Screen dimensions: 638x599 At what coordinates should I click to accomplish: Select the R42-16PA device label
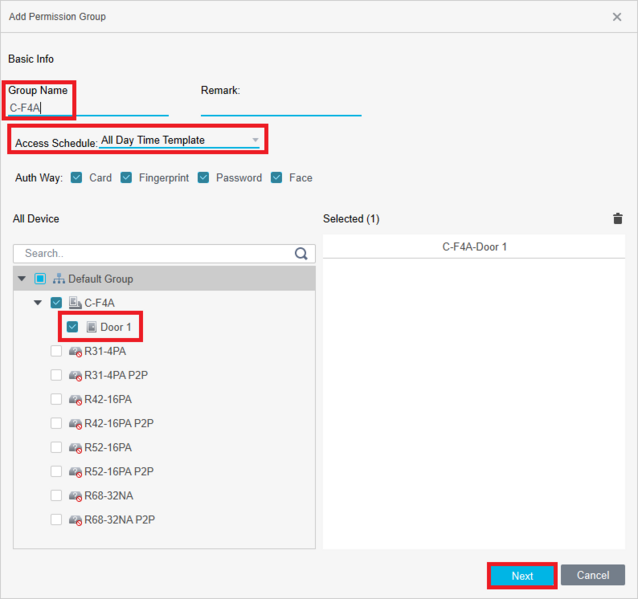108,399
